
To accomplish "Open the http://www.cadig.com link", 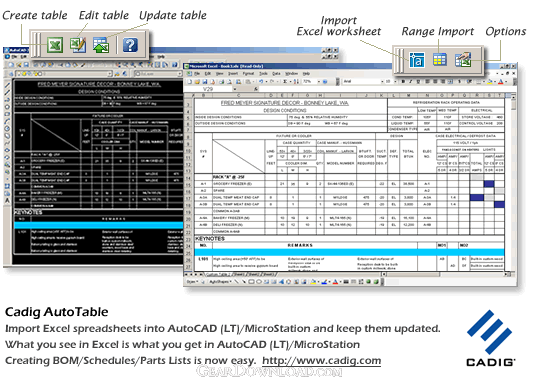I will click(x=321, y=361).
